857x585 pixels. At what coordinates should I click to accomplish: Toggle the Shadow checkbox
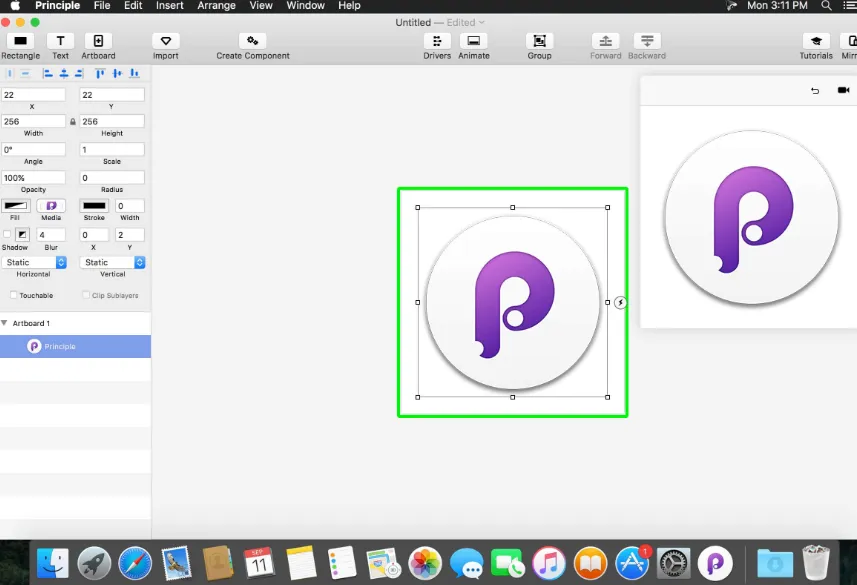[7, 235]
